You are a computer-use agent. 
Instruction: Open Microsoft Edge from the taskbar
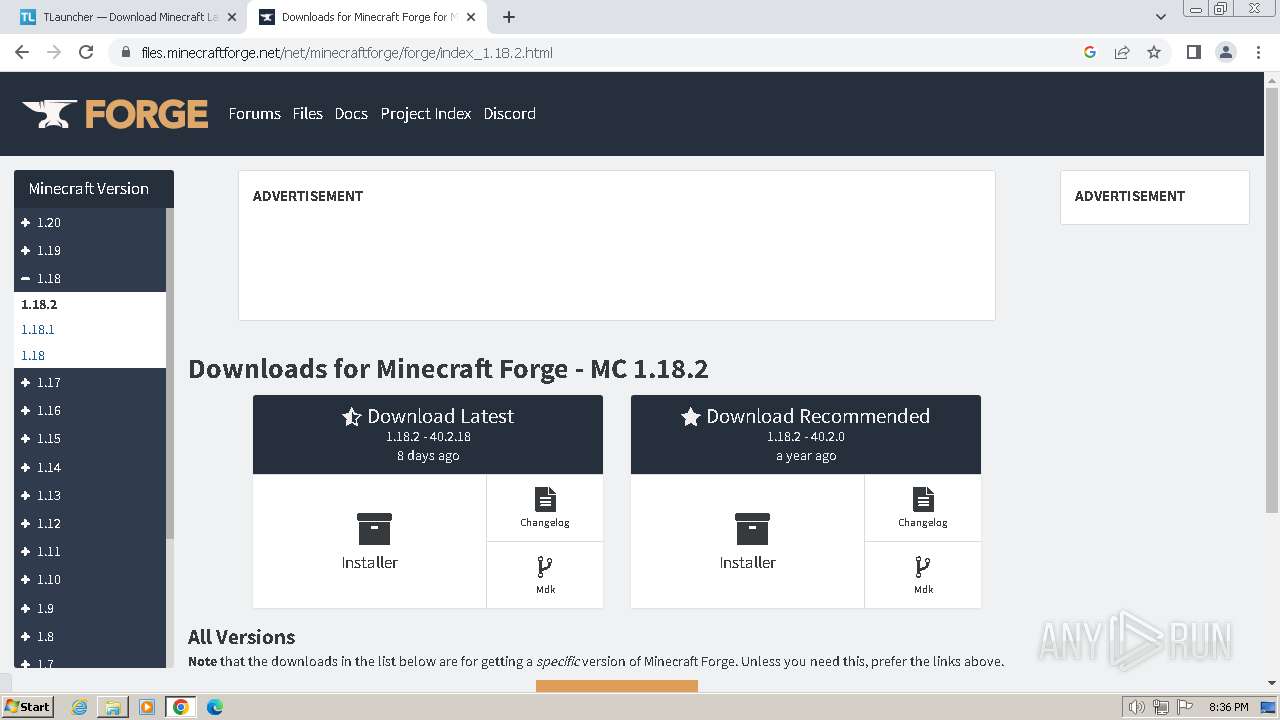point(215,707)
